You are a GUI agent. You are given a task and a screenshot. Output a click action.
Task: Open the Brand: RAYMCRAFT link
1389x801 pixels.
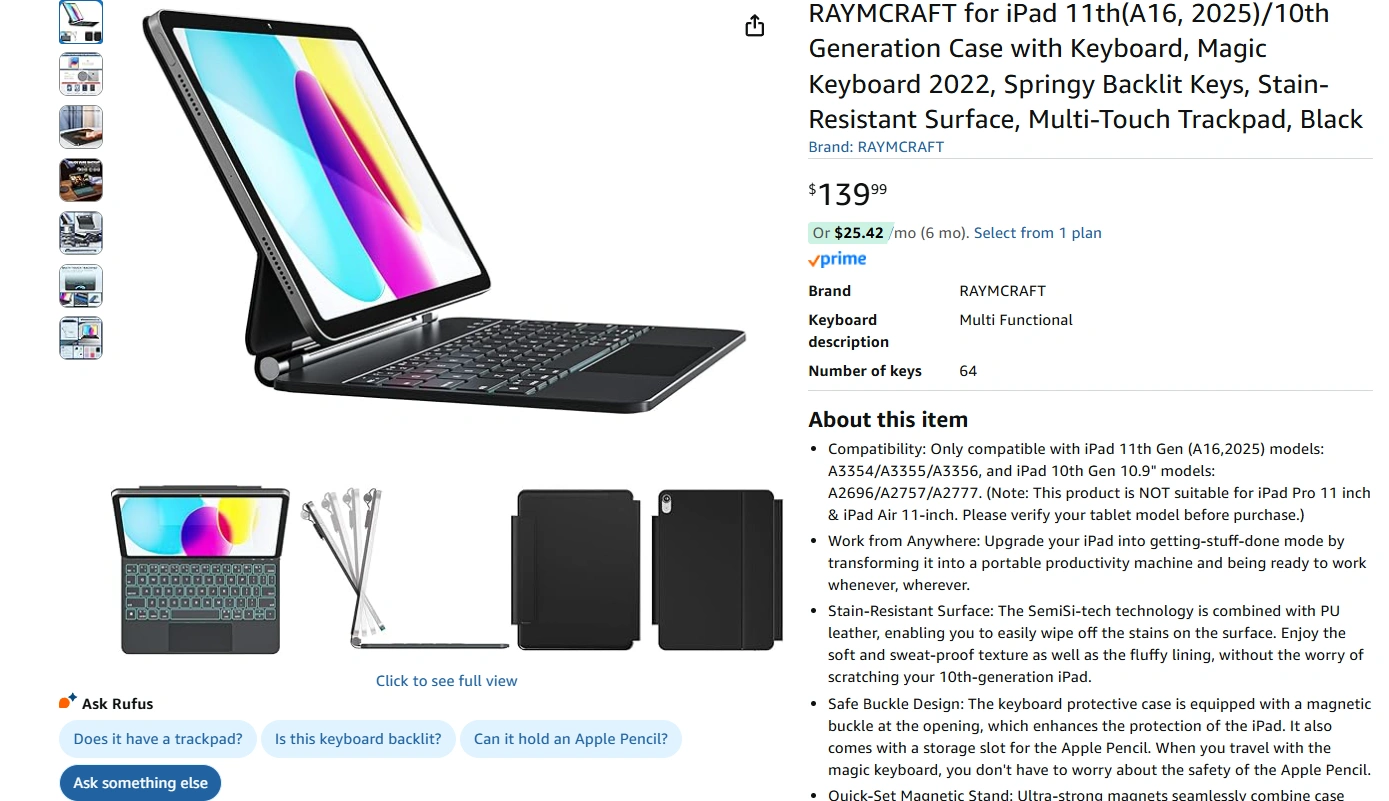(876, 147)
